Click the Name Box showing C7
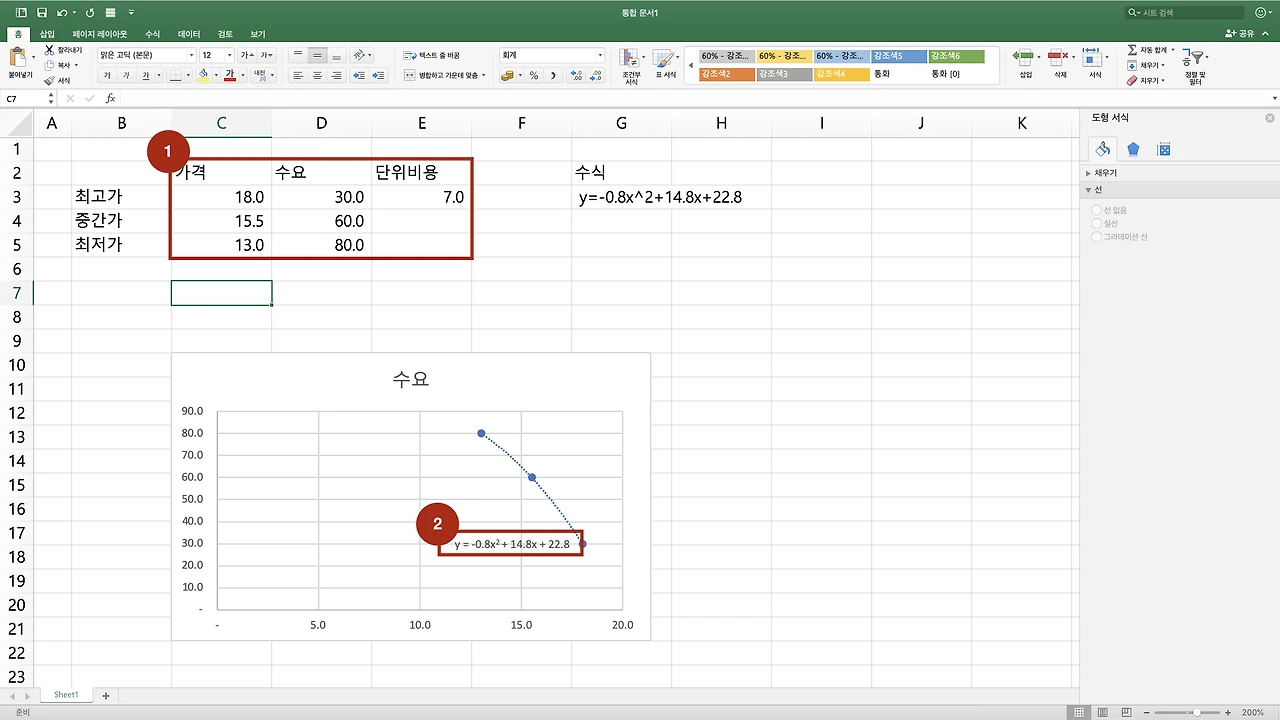Screen dimensions: 1280x720 (x=24, y=99)
